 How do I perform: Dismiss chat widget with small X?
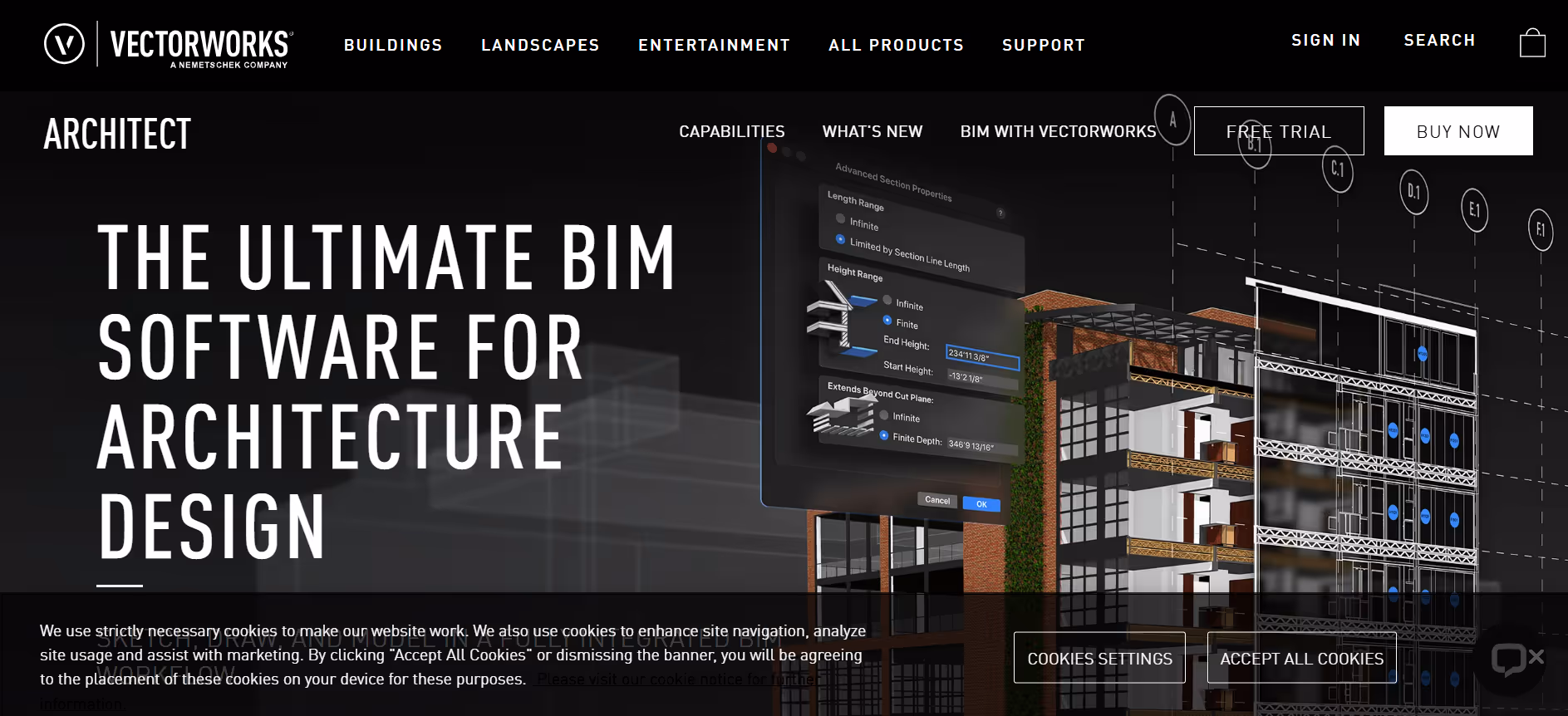pyautogui.click(x=1536, y=656)
